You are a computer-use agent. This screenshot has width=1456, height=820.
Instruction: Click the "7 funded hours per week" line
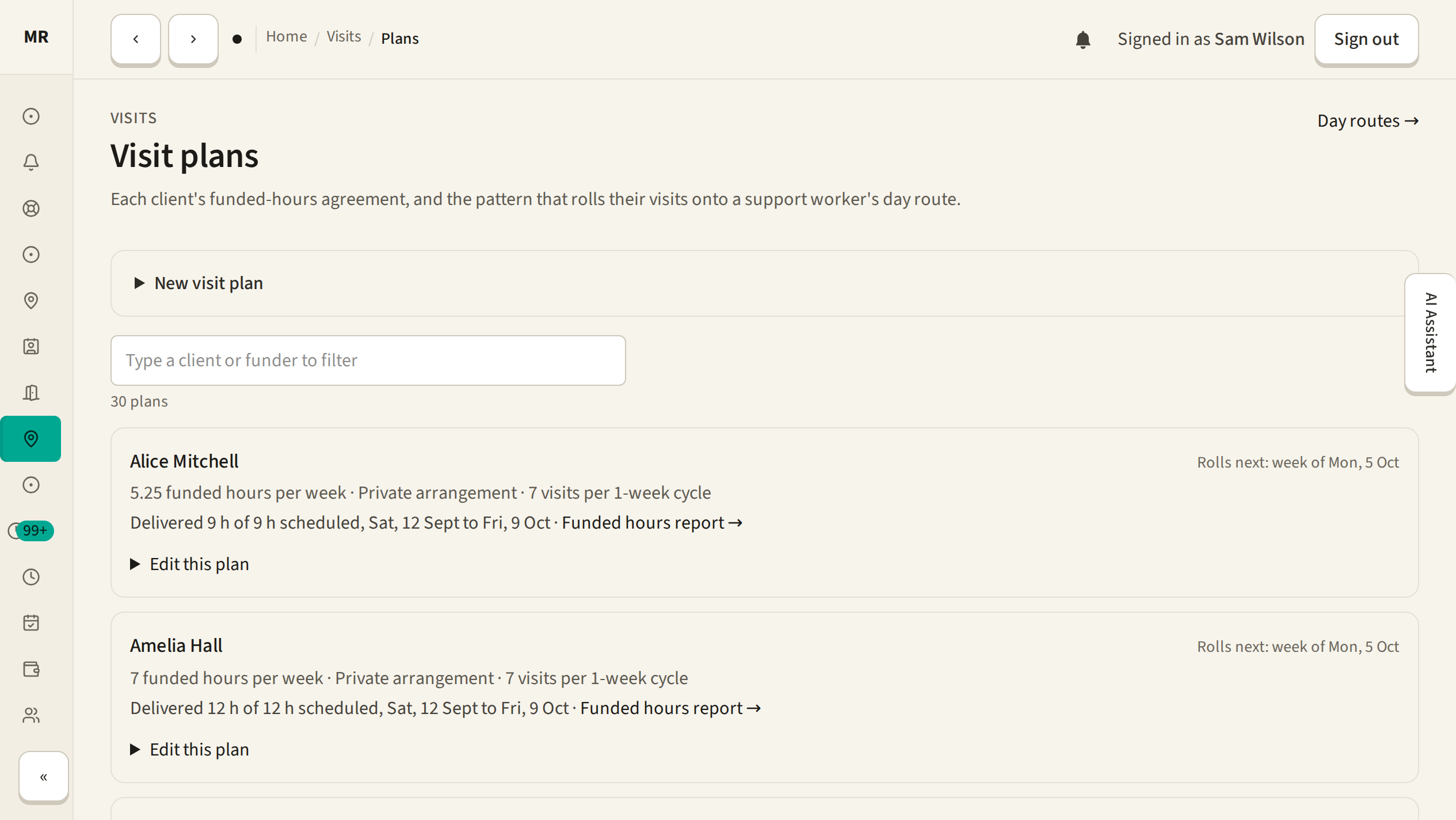tap(409, 678)
